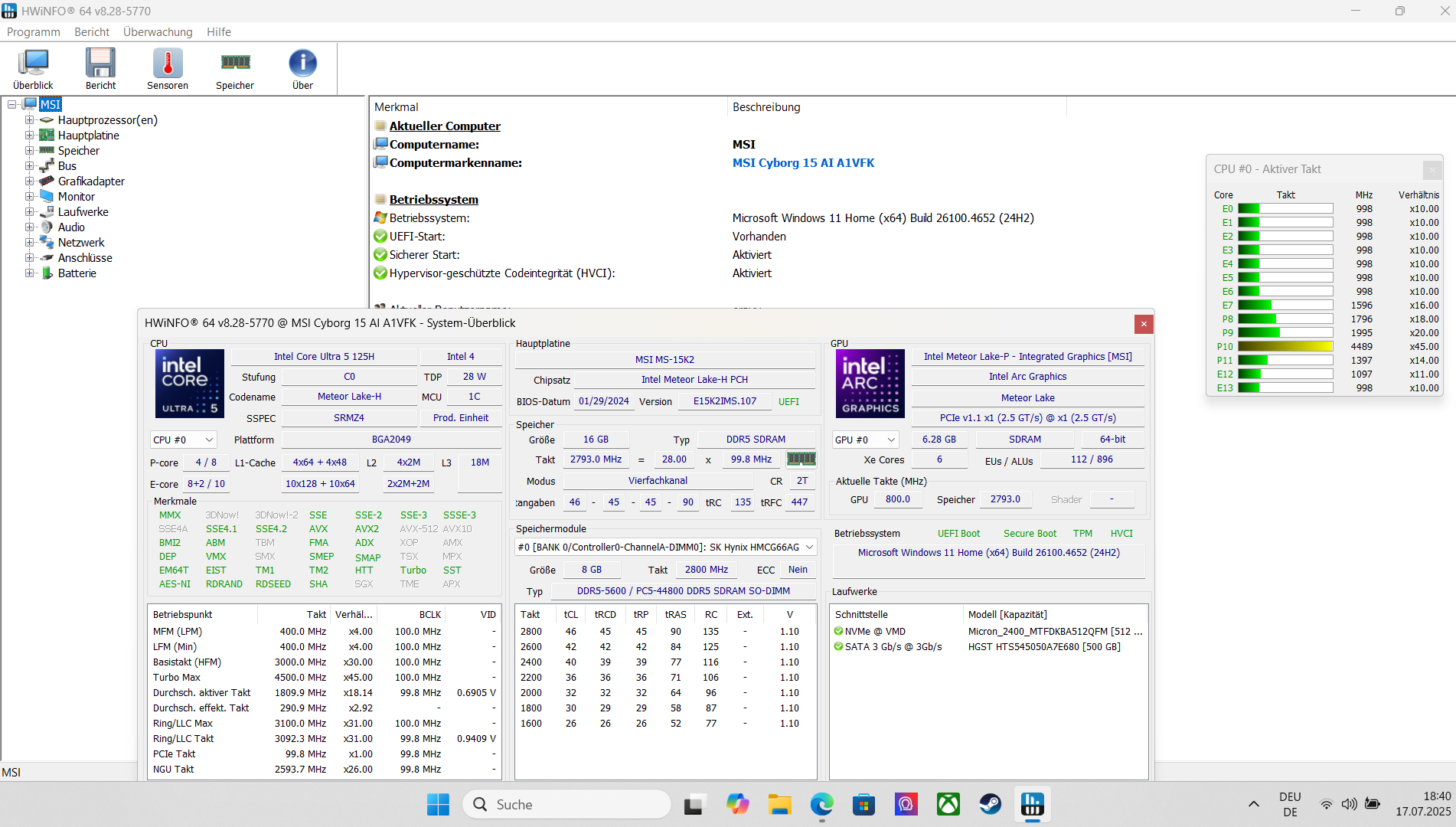
Task: Open the CPU #0 selector dropdown
Action: tap(184, 440)
